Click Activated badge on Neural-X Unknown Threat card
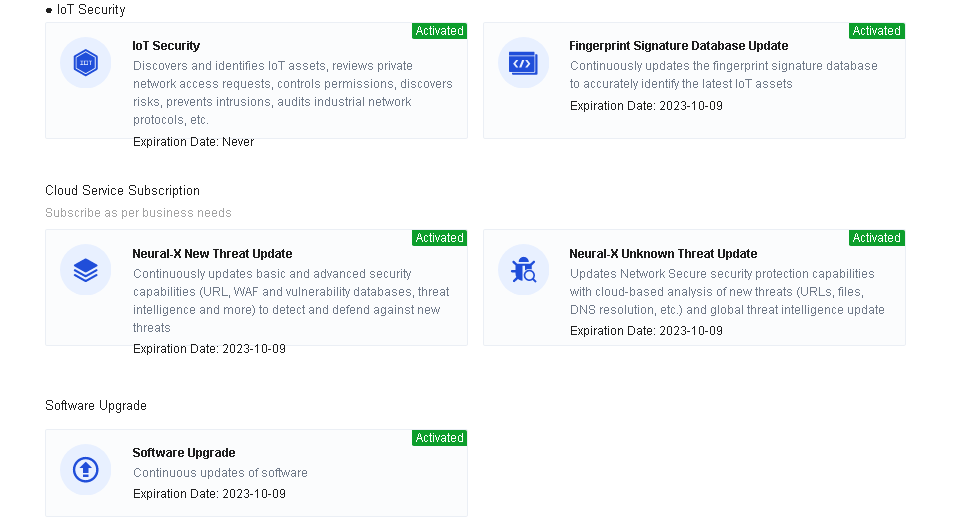The image size is (960, 519). 877,238
